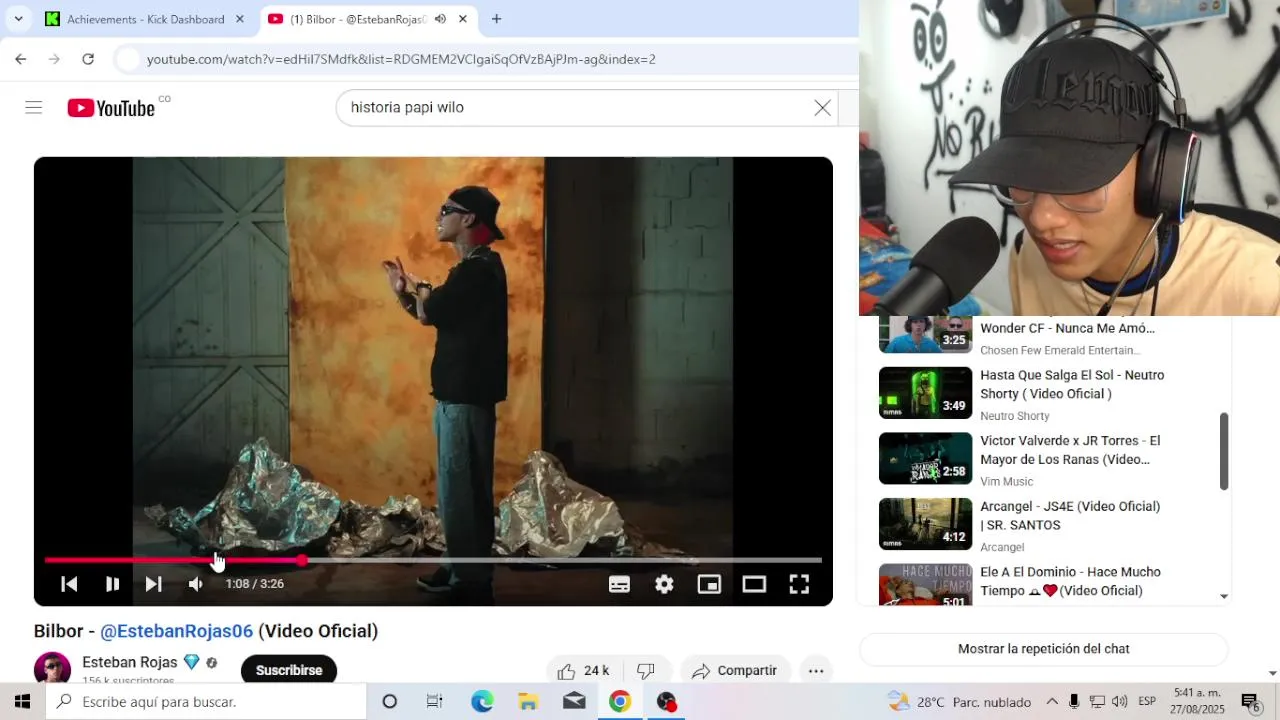Open Victor Valverde x JR Torres video title
1280x720 pixels.
[x=1070, y=450]
